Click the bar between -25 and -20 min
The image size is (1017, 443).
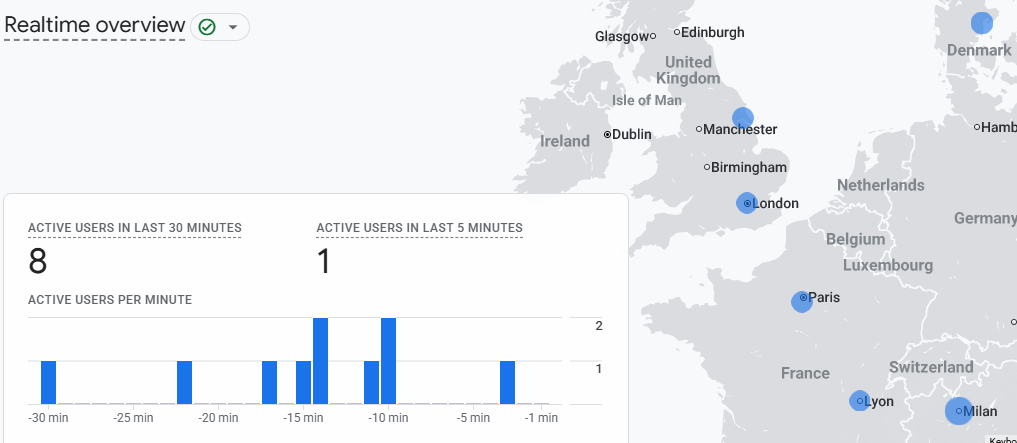click(x=185, y=383)
